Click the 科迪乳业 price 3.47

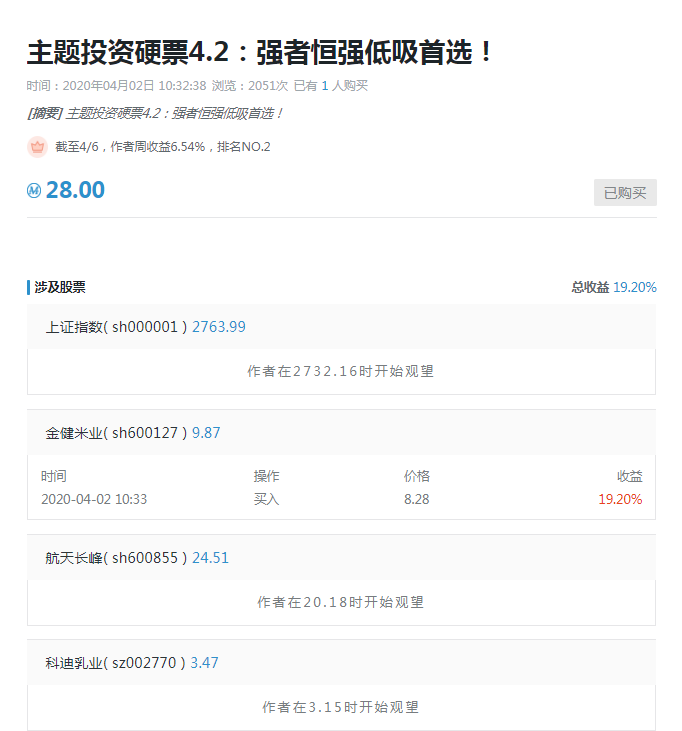point(204,662)
